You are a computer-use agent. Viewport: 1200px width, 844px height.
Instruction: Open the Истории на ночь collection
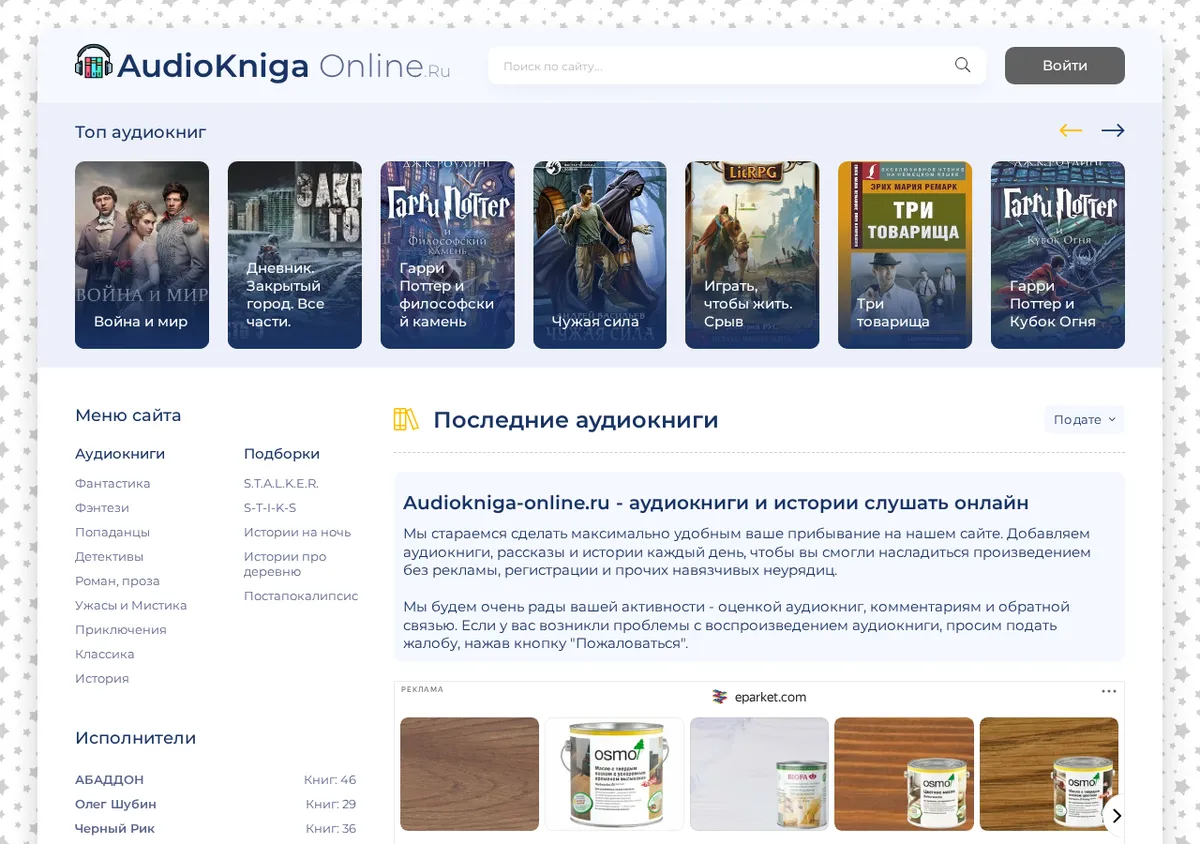(297, 532)
